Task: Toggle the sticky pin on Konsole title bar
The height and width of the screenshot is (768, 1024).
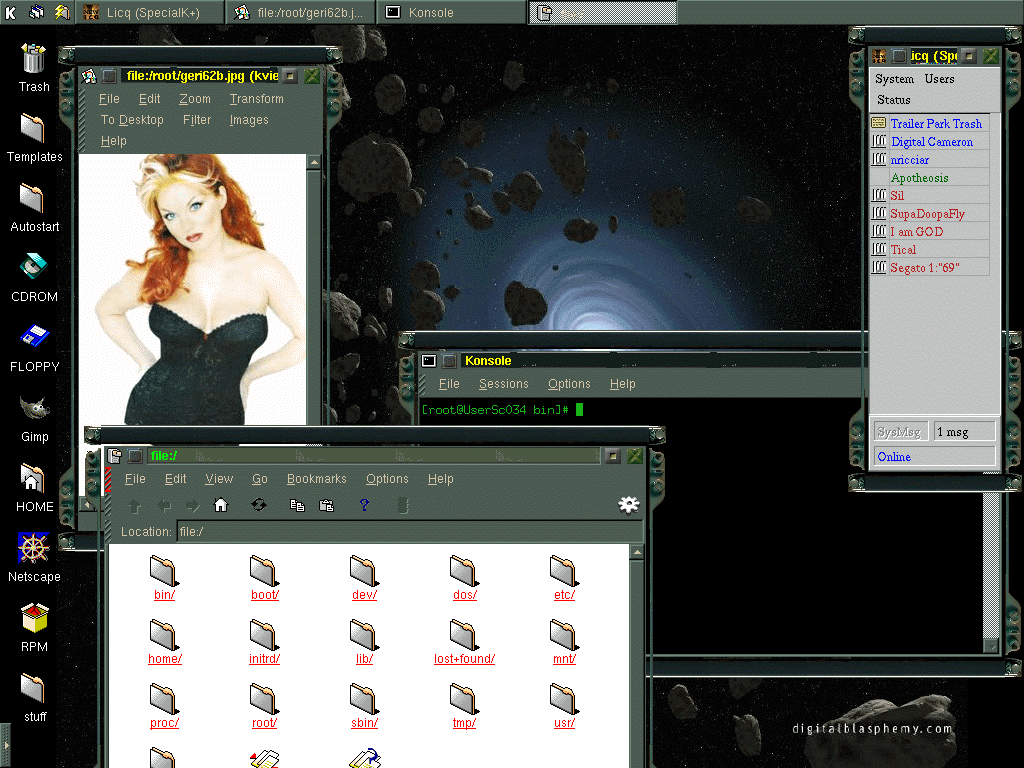Action: [x=450, y=361]
